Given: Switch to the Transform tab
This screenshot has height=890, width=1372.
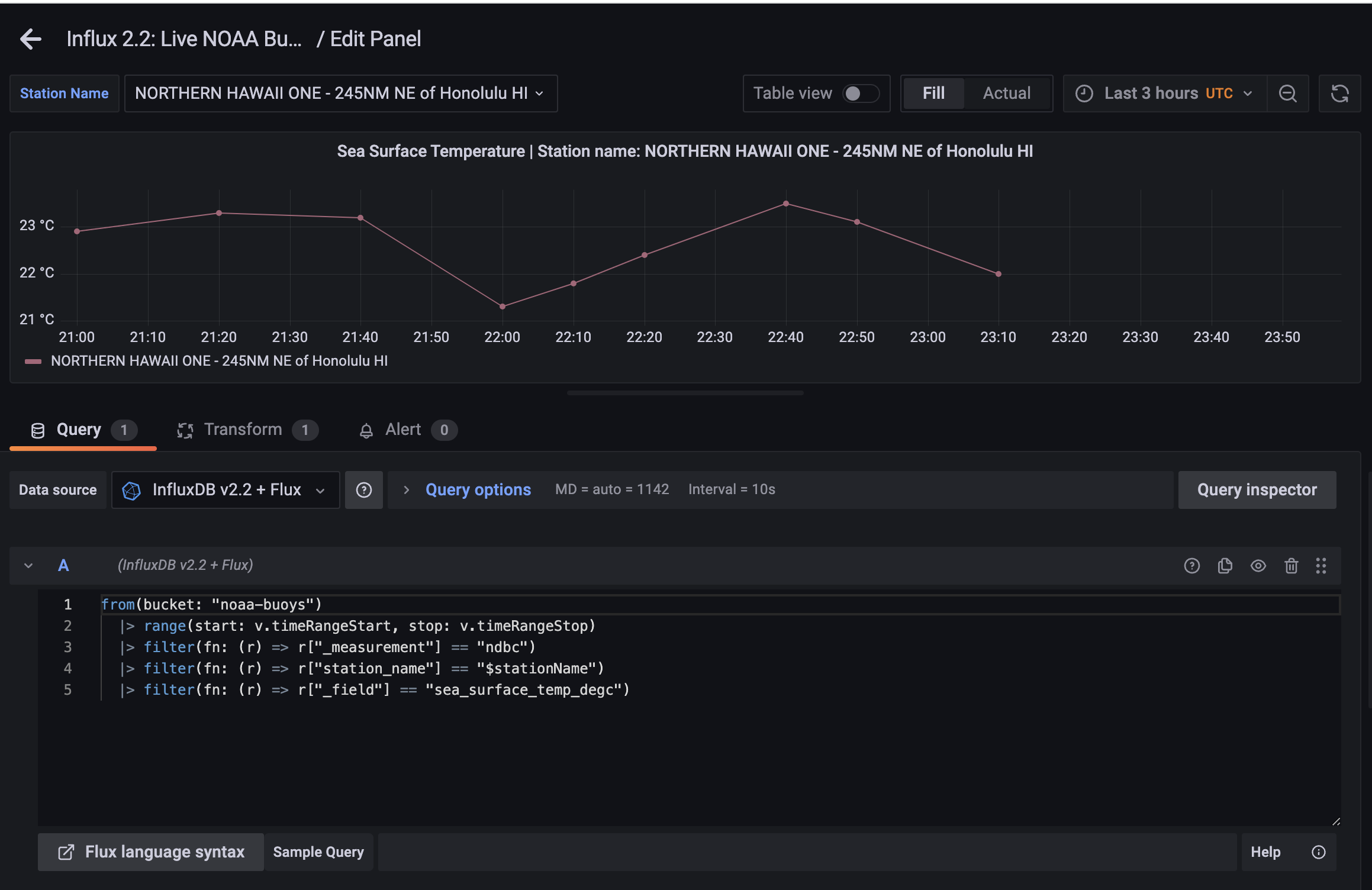Looking at the screenshot, I should (x=243, y=430).
